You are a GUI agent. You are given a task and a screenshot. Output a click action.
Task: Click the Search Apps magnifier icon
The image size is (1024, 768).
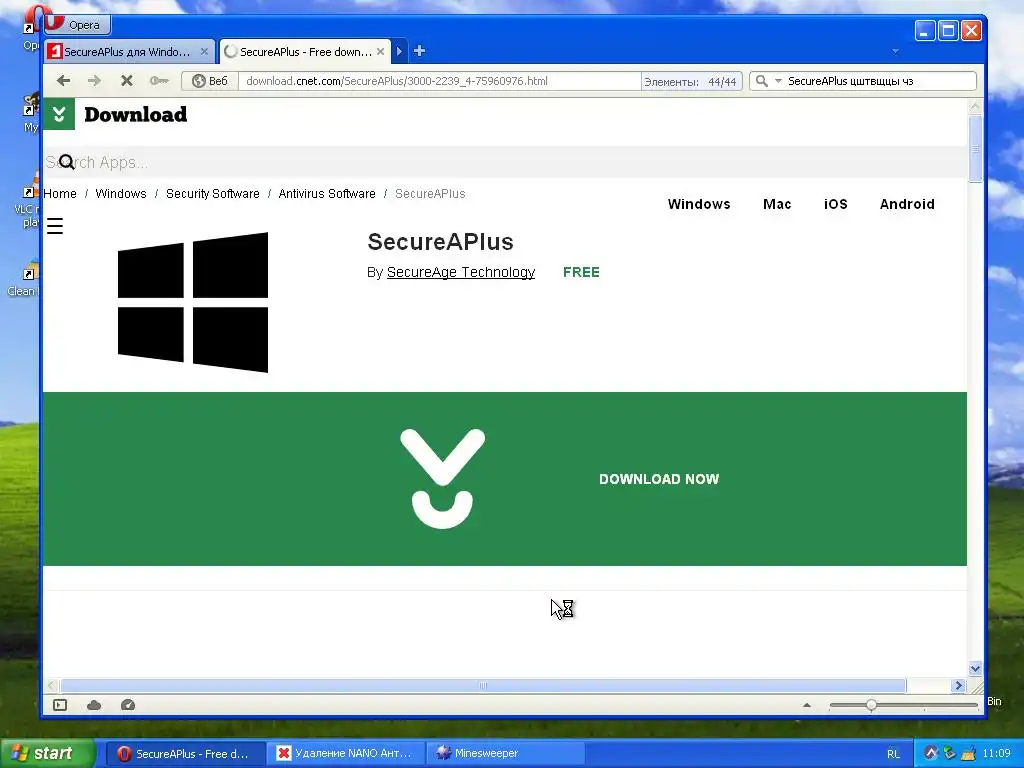(x=67, y=162)
